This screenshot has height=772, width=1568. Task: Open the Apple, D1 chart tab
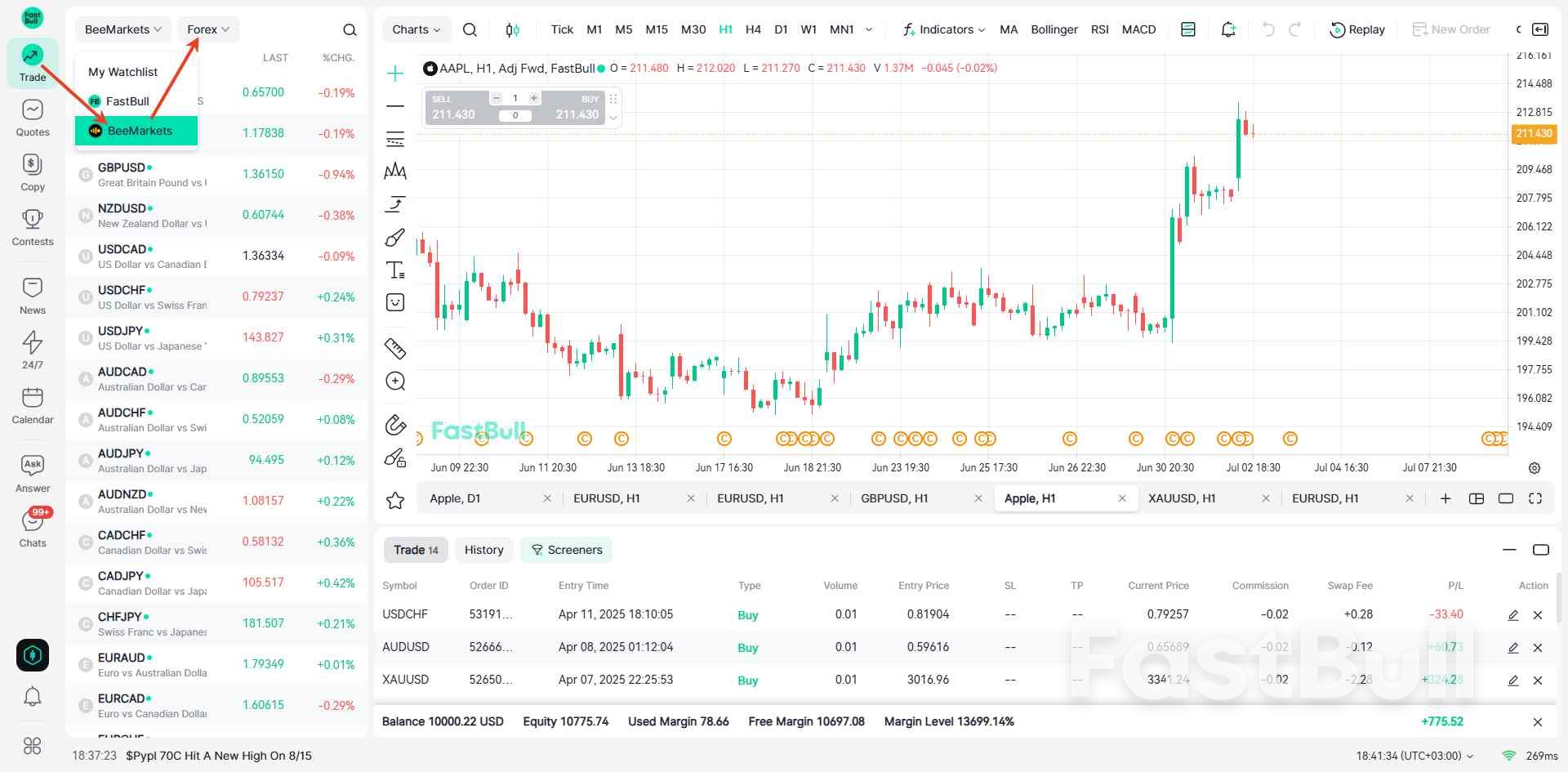(455, 498)
